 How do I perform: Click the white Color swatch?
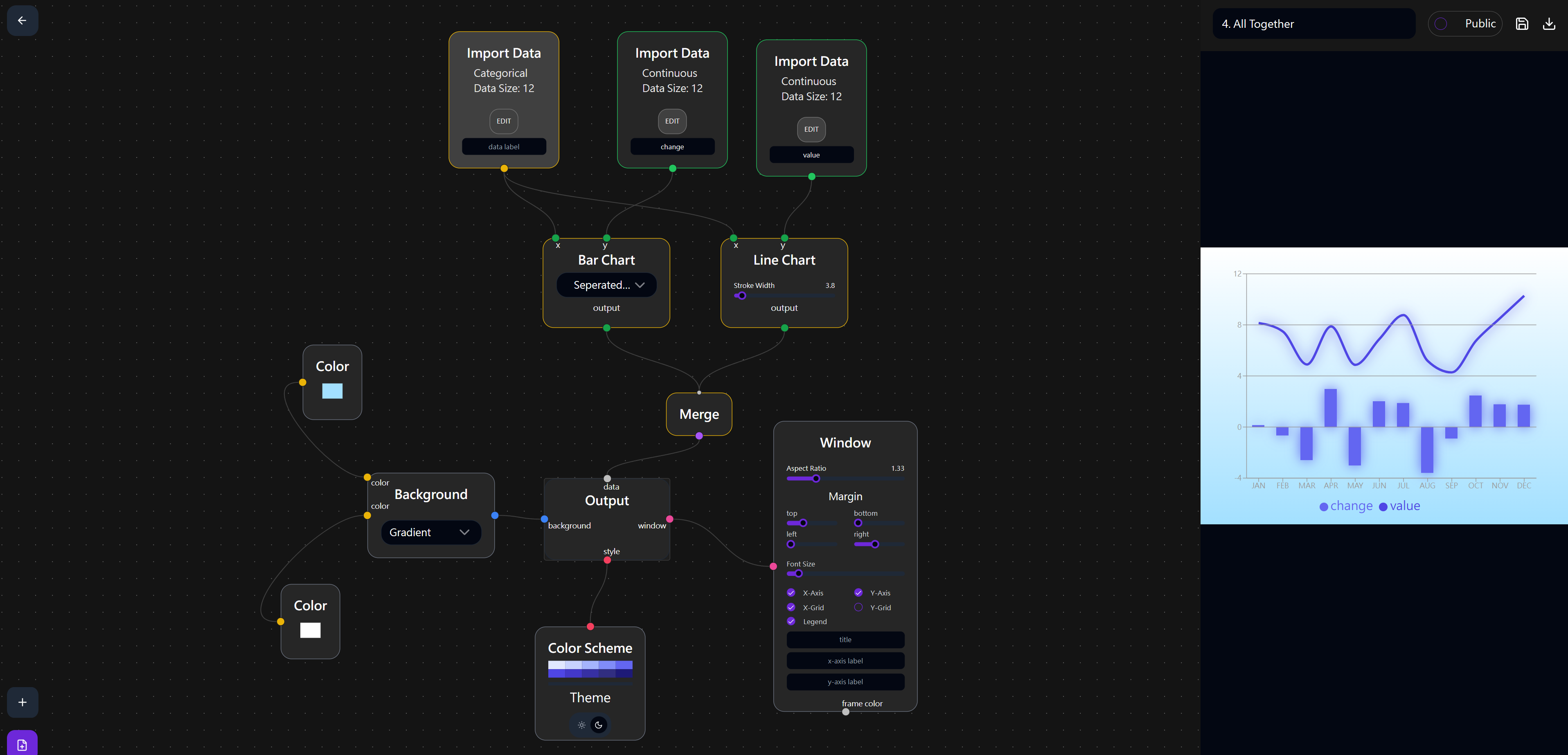tap(310, 630)
